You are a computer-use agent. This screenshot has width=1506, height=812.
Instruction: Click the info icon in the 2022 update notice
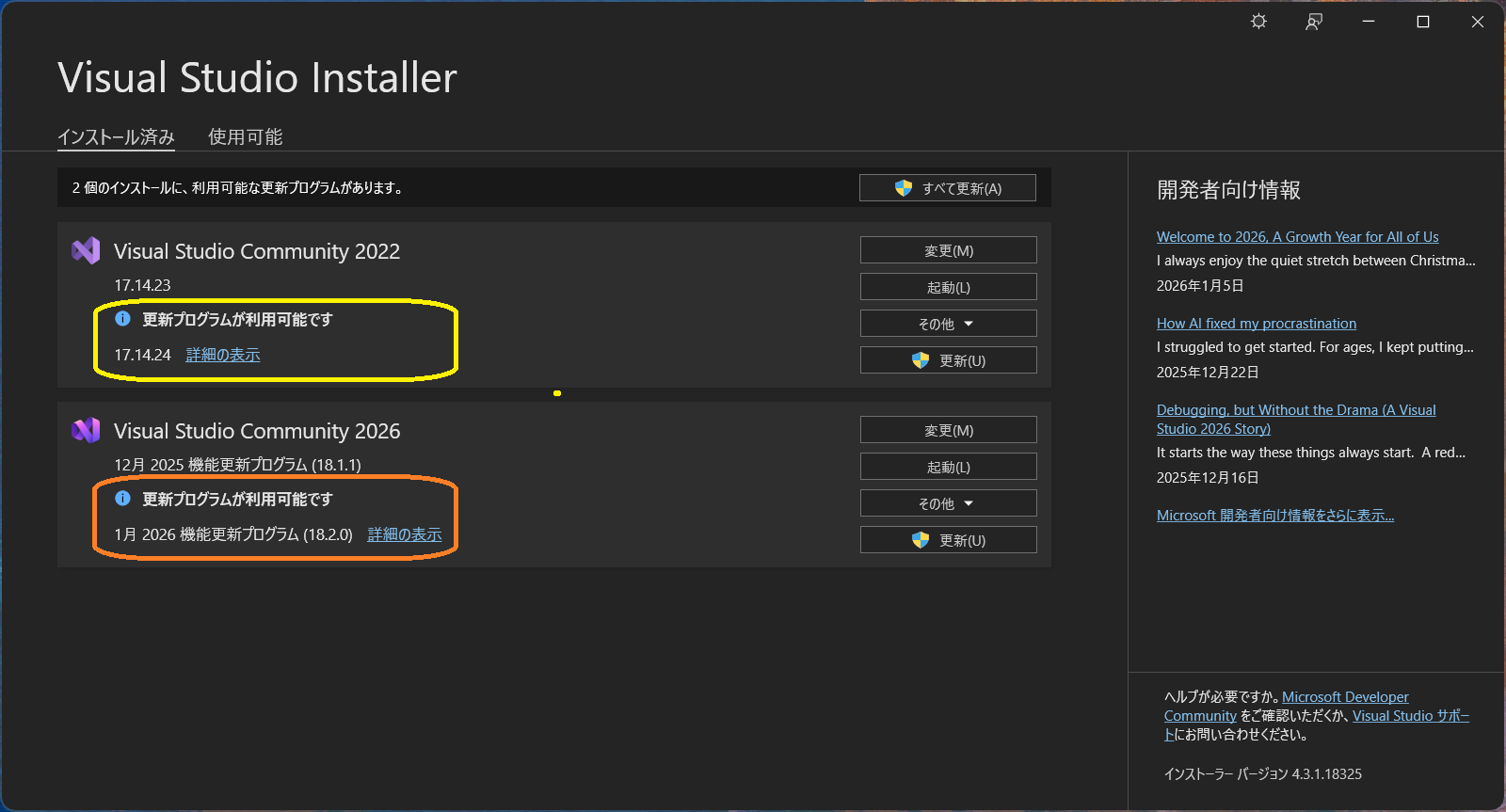122,319
